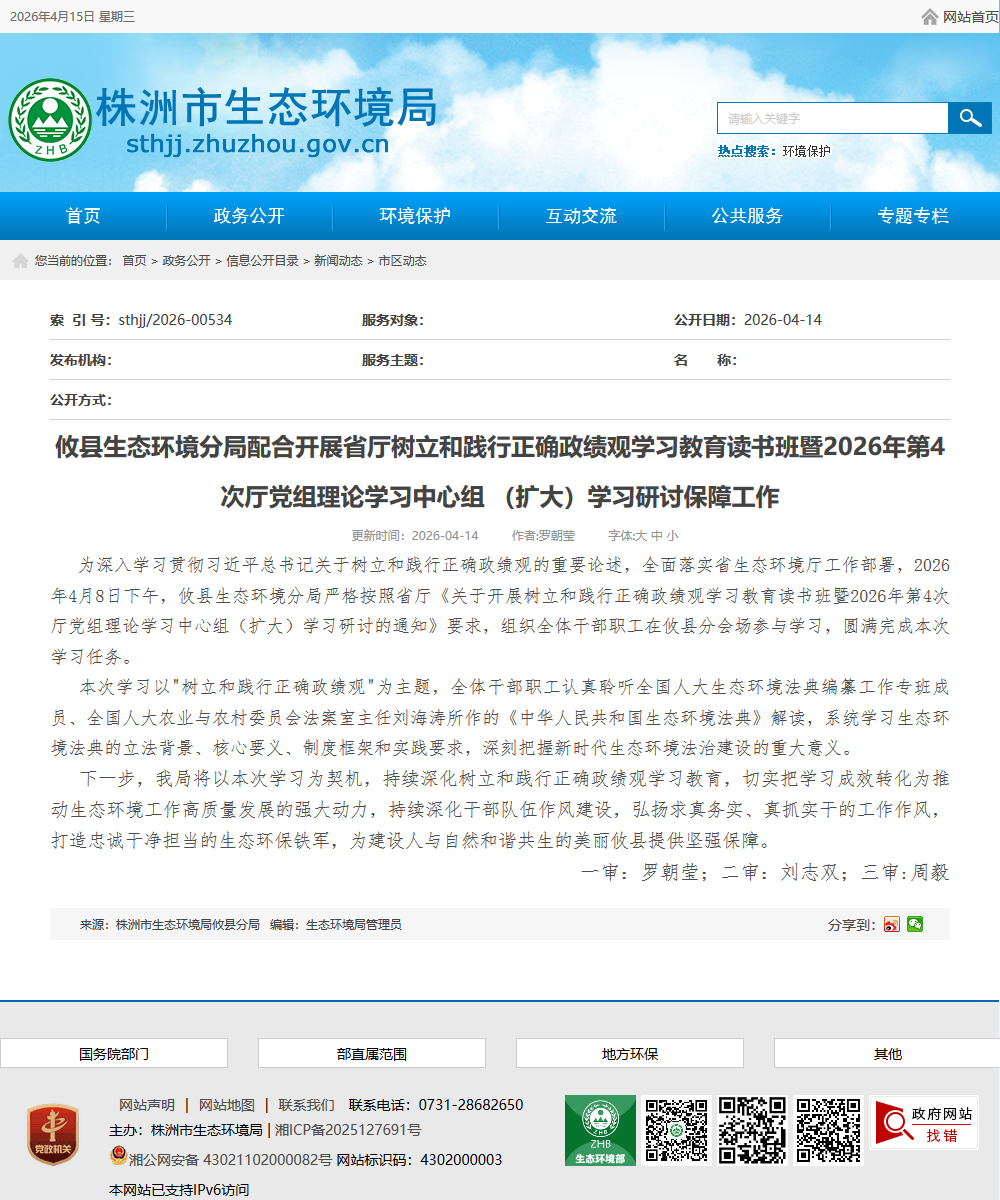
Task: Click the home icon beside 网站首页
Action: coord(930,16)
